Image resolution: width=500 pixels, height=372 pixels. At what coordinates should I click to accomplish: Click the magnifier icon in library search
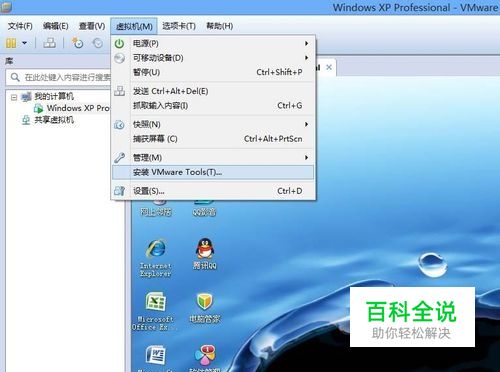15,77
